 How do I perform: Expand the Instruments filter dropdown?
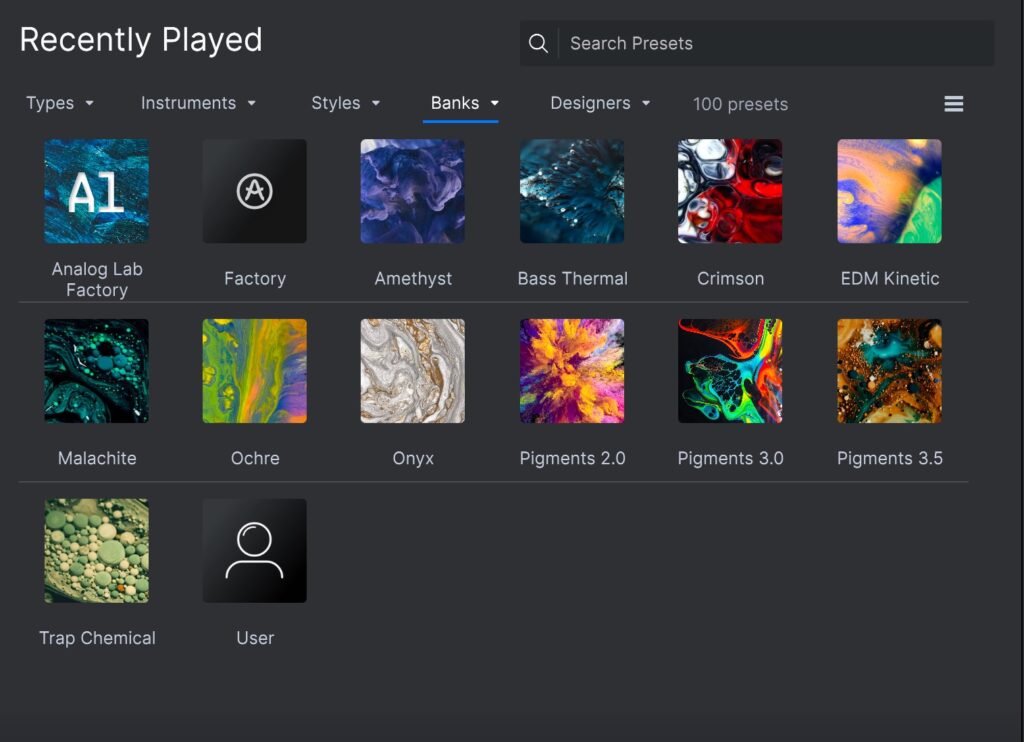click(198, 103)
